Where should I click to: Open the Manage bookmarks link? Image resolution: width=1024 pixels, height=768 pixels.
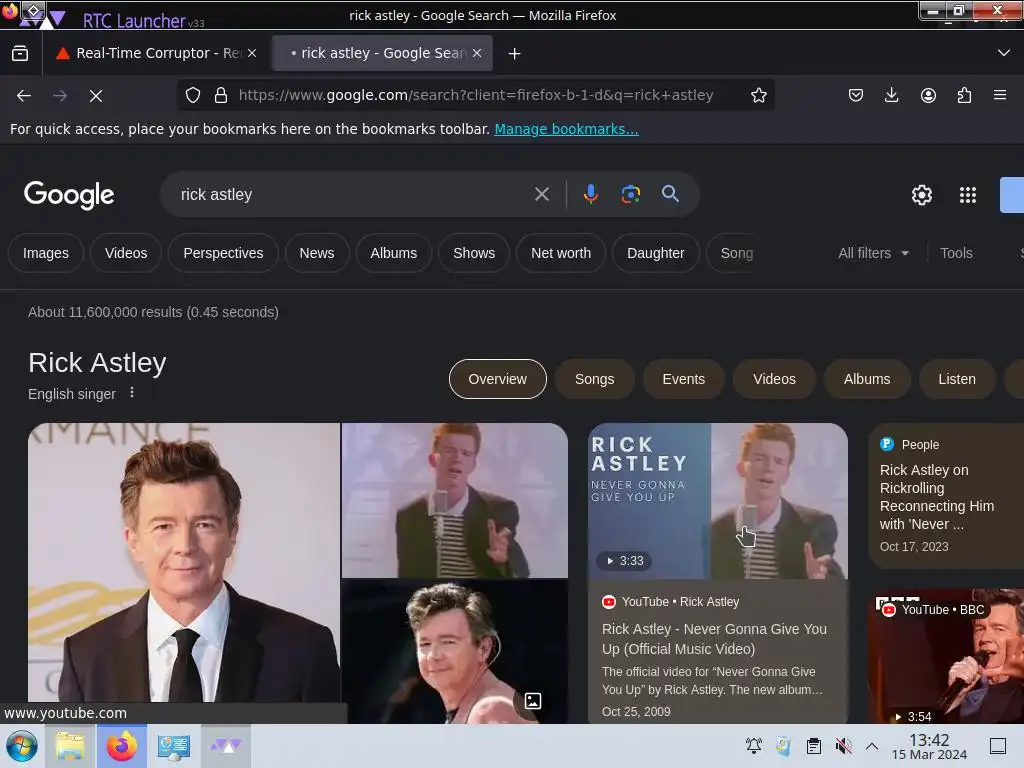pos(566,129)
